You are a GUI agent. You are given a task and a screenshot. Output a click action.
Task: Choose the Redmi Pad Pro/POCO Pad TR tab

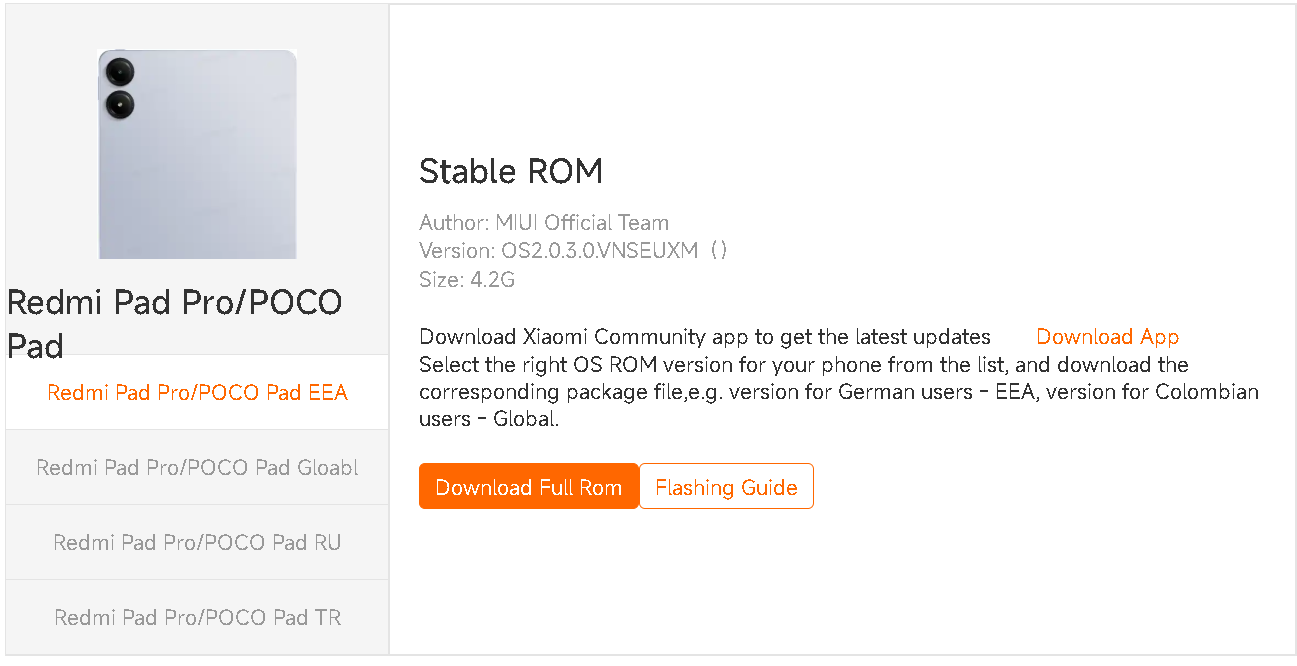click(197, 617)
